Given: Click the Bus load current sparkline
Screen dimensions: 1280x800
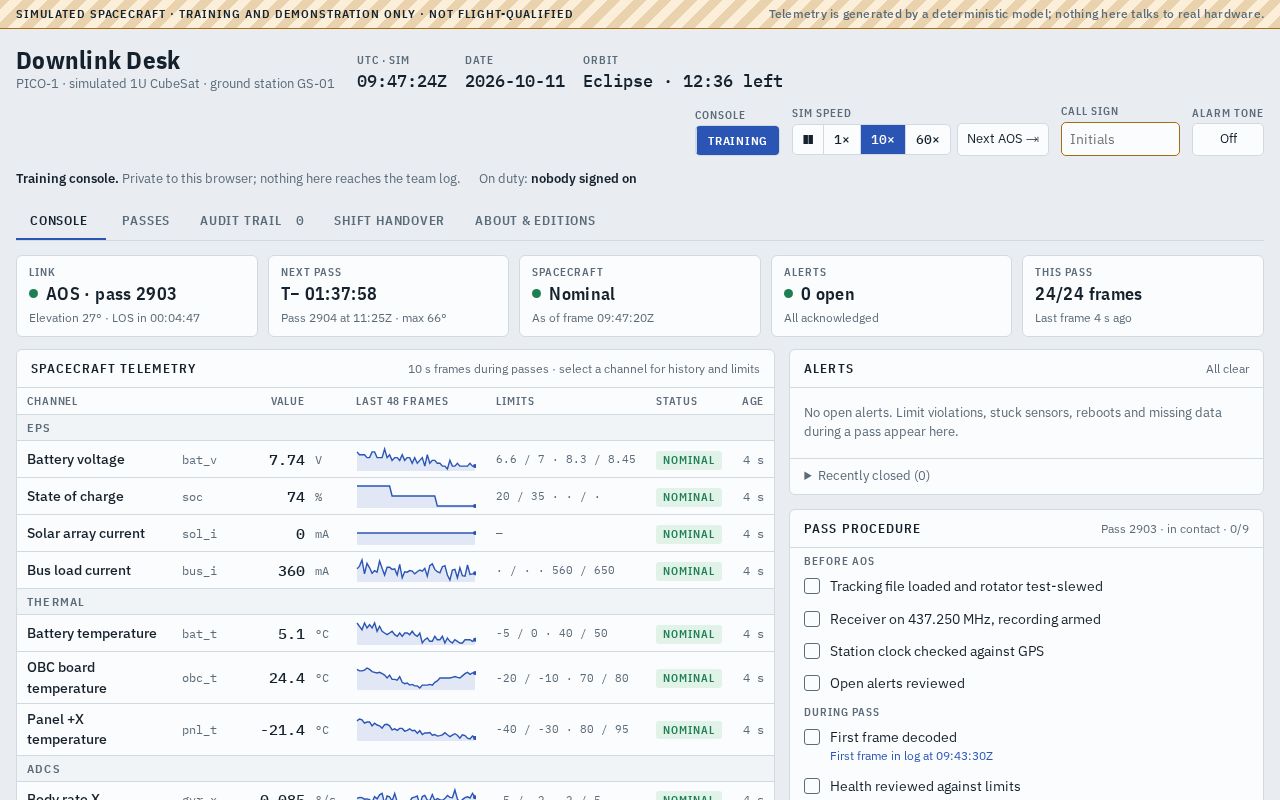Looking at the screenshot, I should point(416,571).
